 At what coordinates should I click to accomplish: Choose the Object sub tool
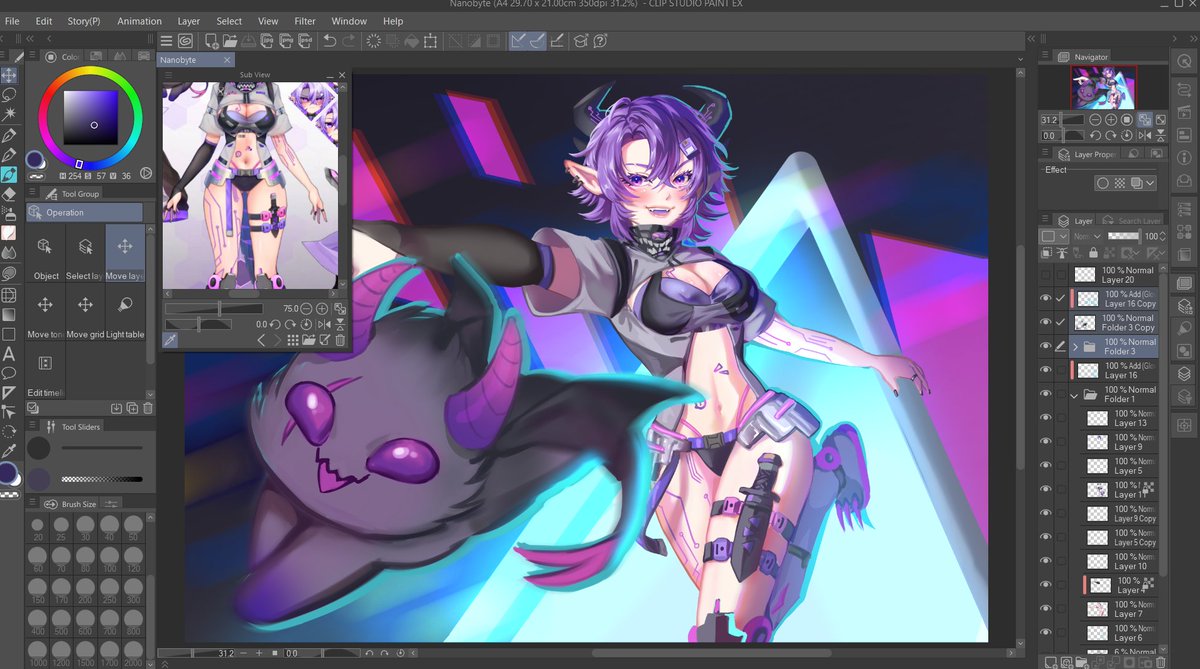click(x=46, y=255)
